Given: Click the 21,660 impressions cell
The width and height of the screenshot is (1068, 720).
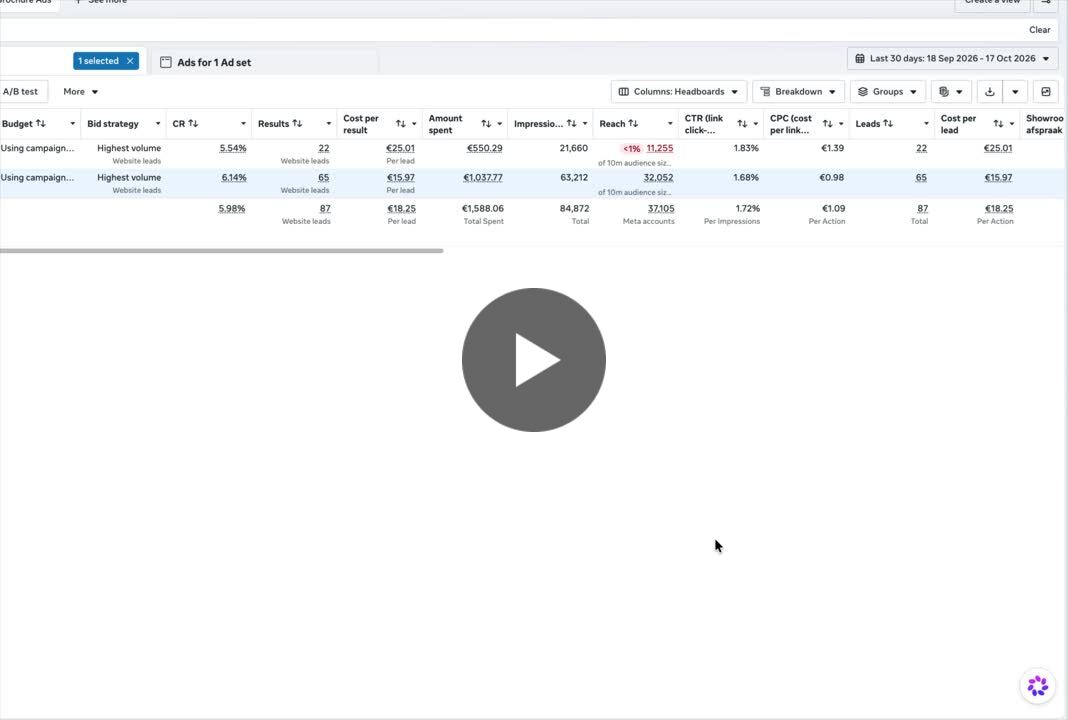Looking at the screenshot, I should pos(574,148).
